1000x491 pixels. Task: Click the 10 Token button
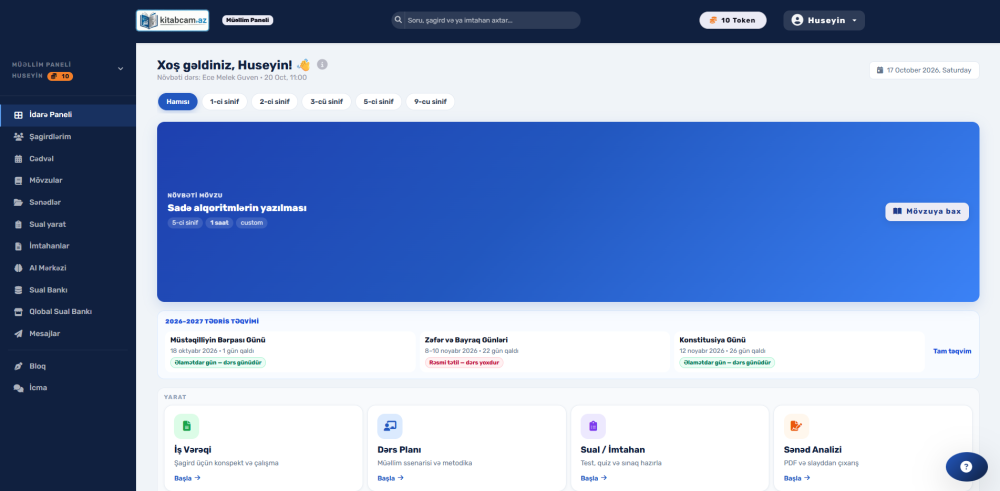pyautogui.click(x=733, y=20)
